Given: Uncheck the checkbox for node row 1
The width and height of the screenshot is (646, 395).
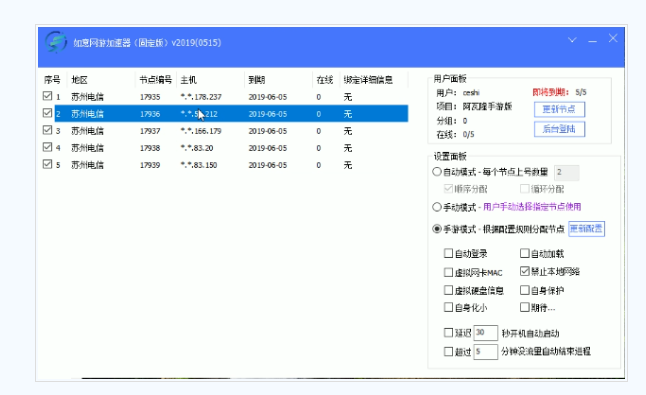Looking at the screenshot, I should coord(47,96).
